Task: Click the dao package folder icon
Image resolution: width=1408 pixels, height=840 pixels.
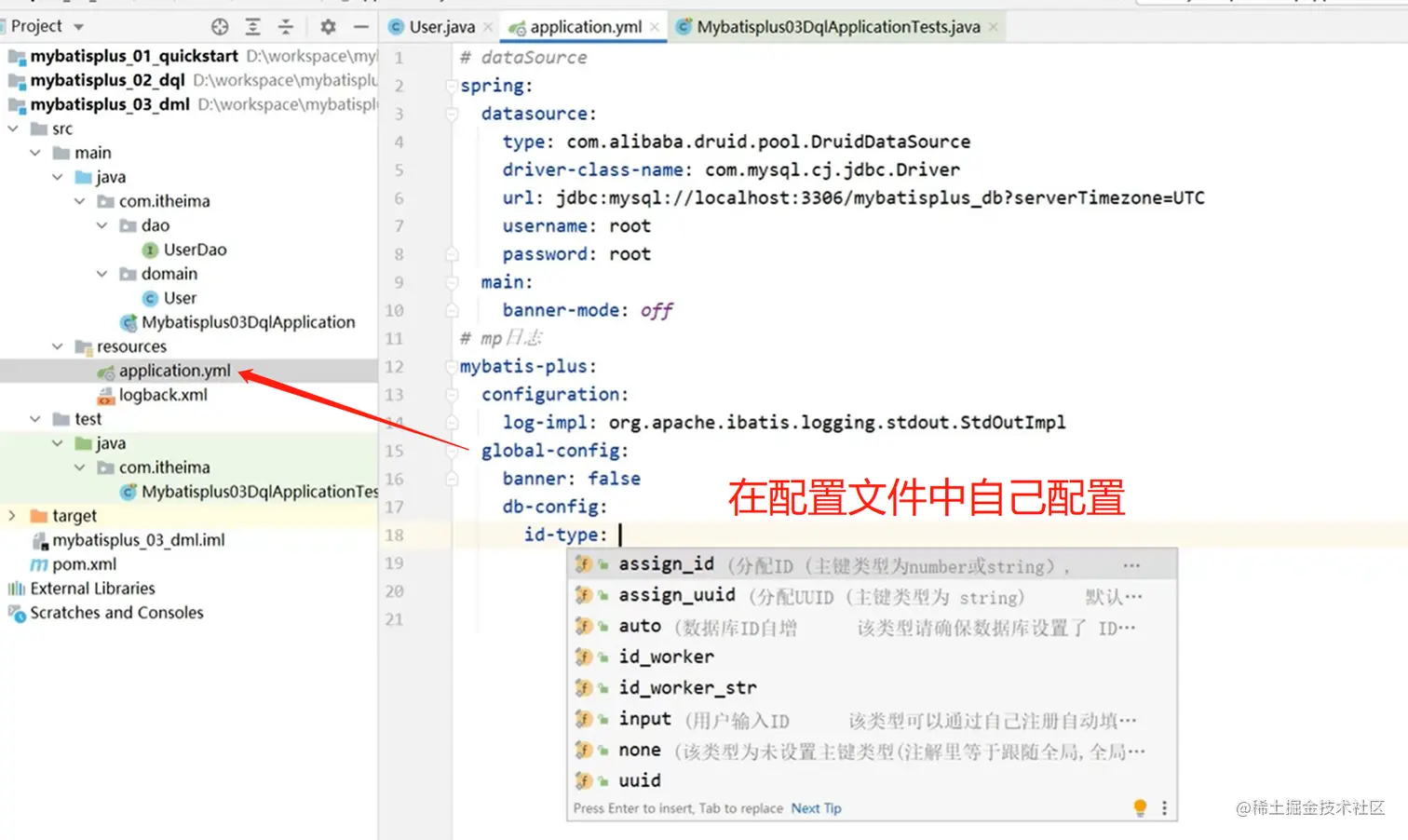Action: click(129, 225)
